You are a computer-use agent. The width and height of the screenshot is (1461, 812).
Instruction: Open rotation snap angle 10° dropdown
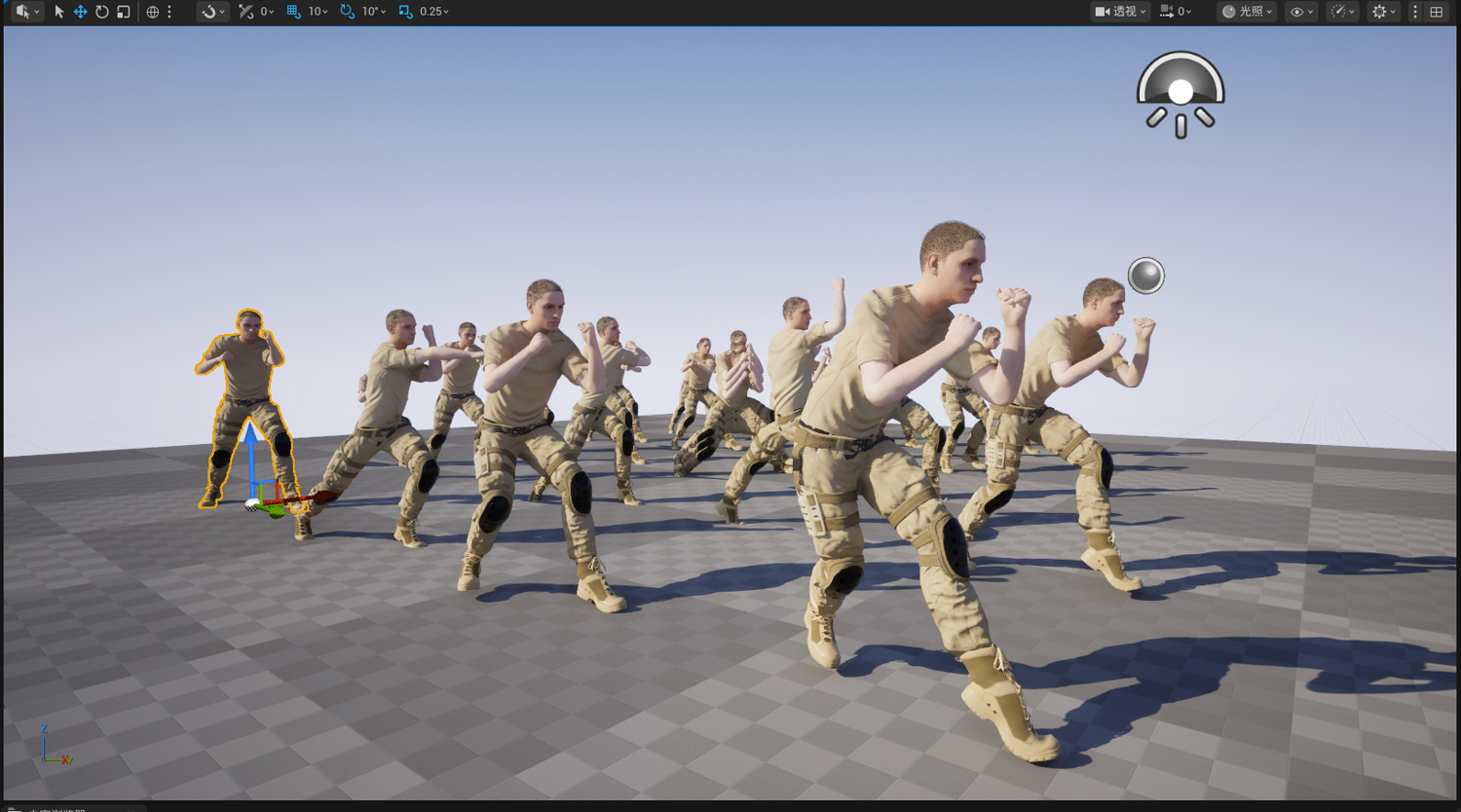(374, 12)
